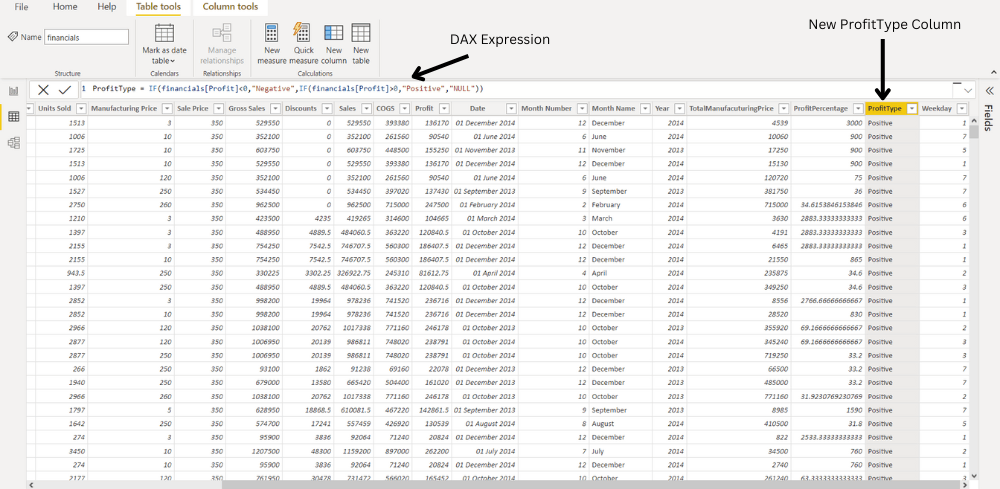Select the Column tools tab
The height and width of the screenshot is (489, 1000).
click(230, 7)
